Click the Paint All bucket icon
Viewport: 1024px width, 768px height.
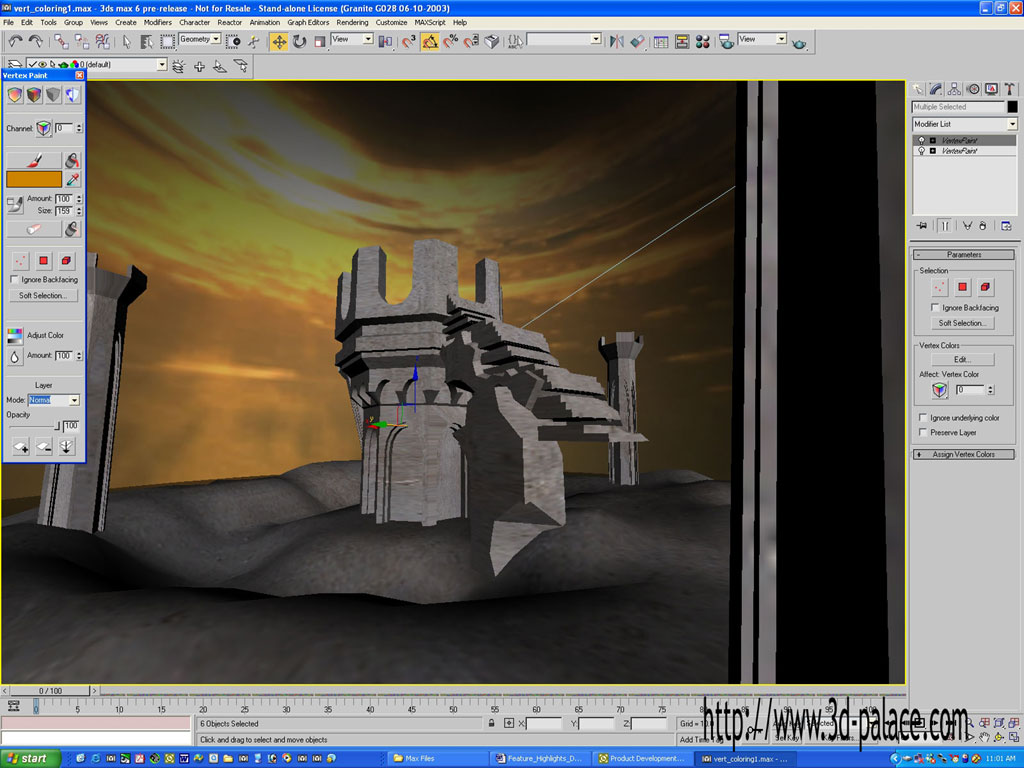[72, 160]
